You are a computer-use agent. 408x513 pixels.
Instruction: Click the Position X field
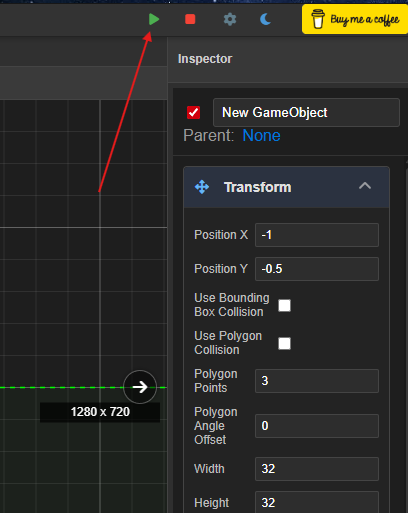coord(317,235)
